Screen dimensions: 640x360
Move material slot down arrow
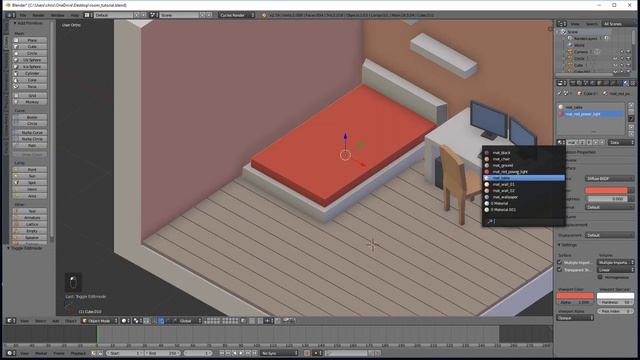point(631,133)
